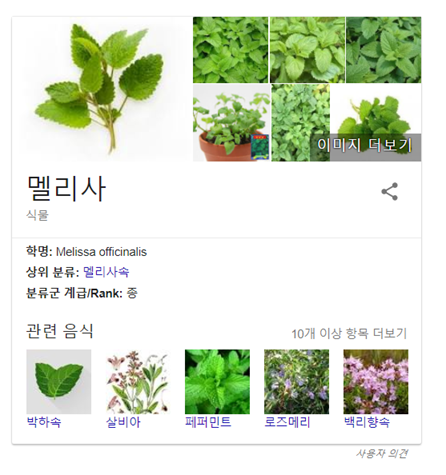Open the 로즈메리 text link
The image size is (446, 475).
[x=287, y=422]
